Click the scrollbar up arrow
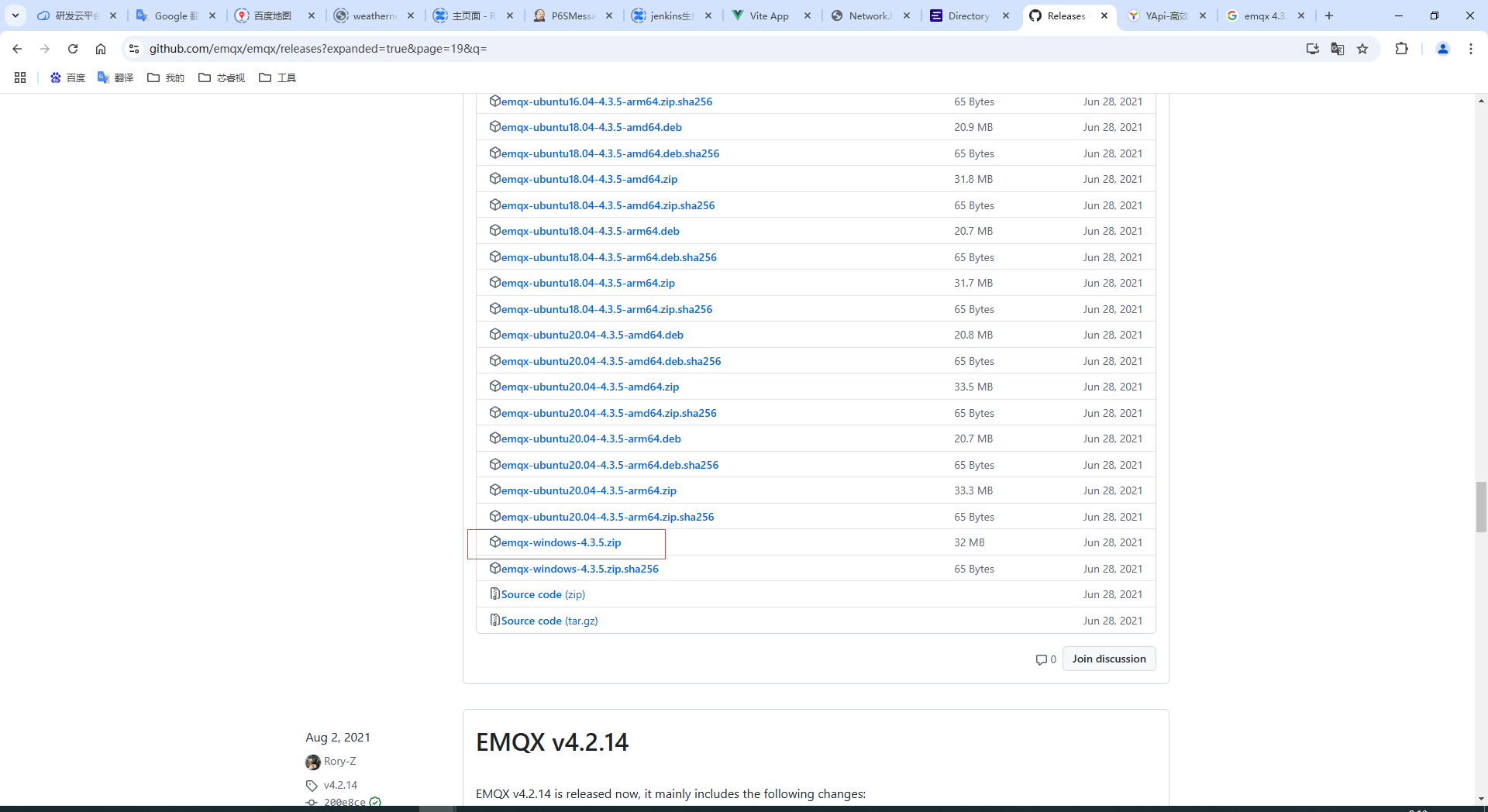This screenshot has height=812, width=1488. pyautogui.click(x=1481, y=101)
